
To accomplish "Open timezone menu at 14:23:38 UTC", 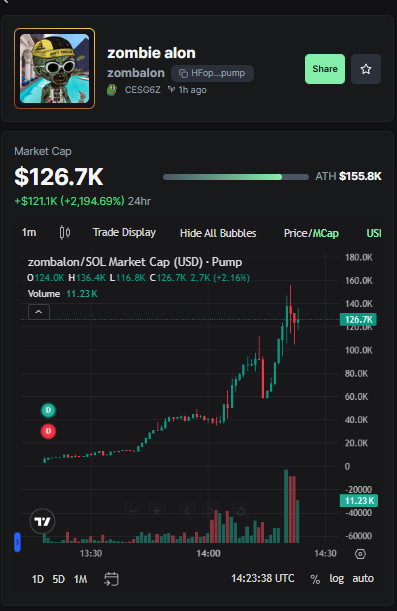I will tap(263, 578).
